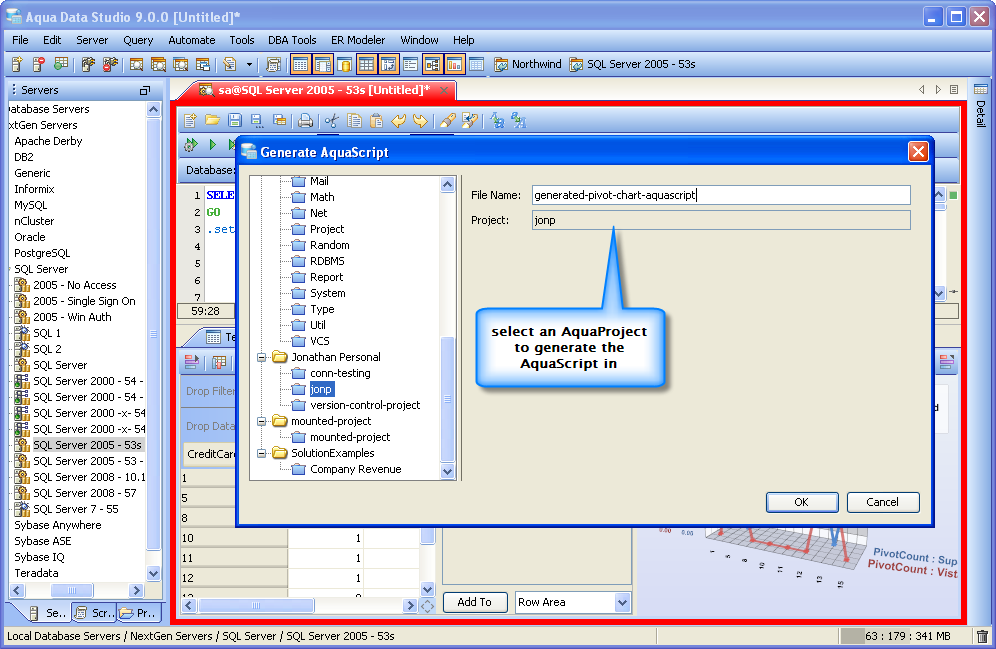Open the ER Modeler menu
The image size is (996, 649).
358,40
